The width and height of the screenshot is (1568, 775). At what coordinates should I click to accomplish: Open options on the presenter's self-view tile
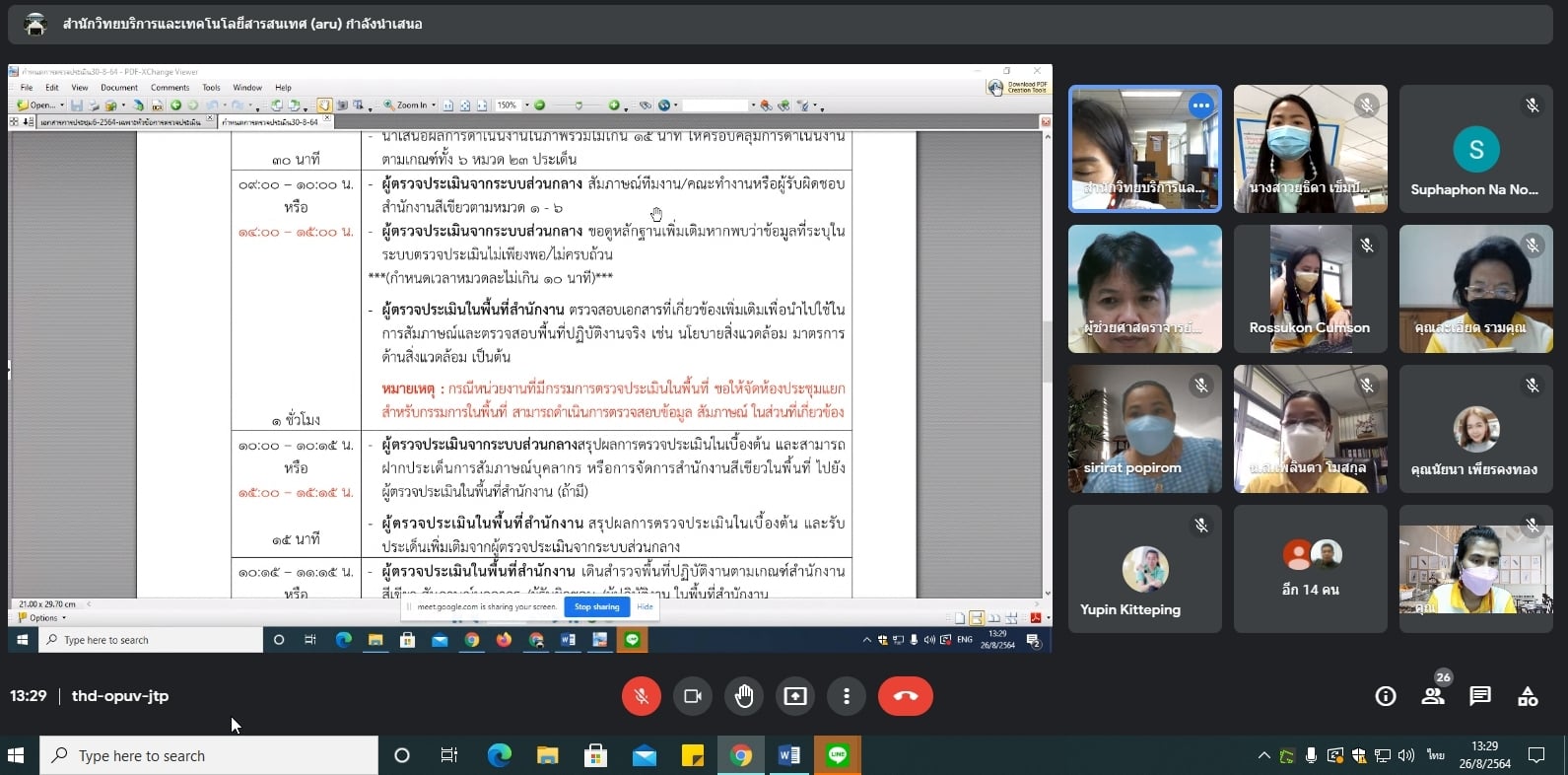1200,106
